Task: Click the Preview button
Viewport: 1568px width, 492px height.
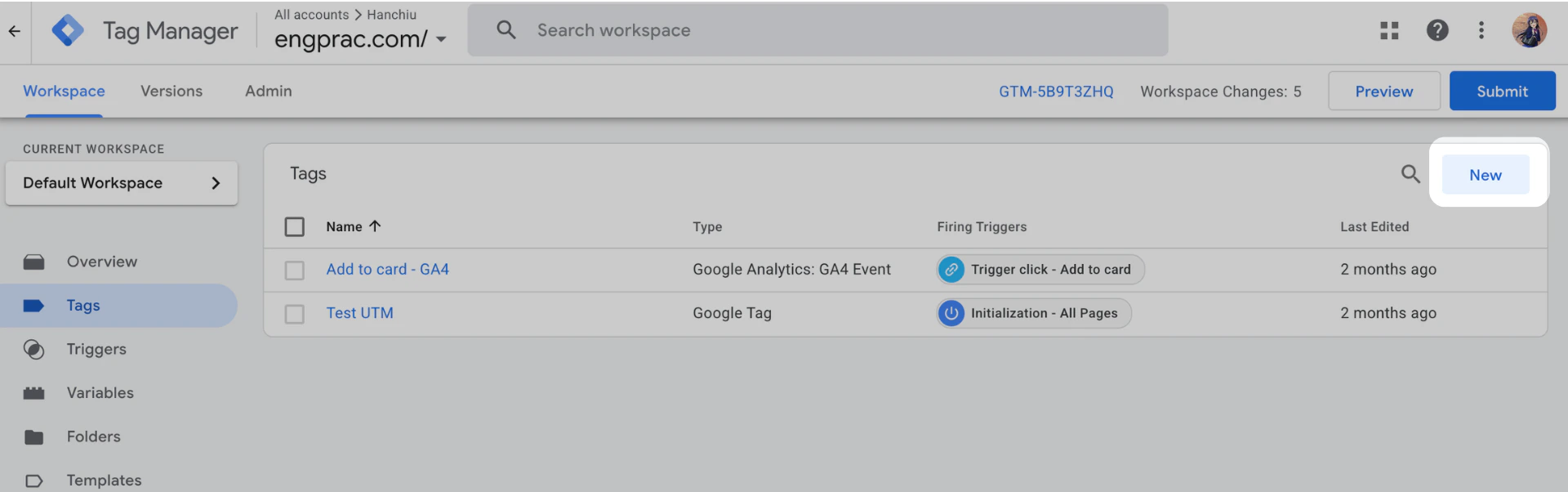Action: (x=1384, y=91)
